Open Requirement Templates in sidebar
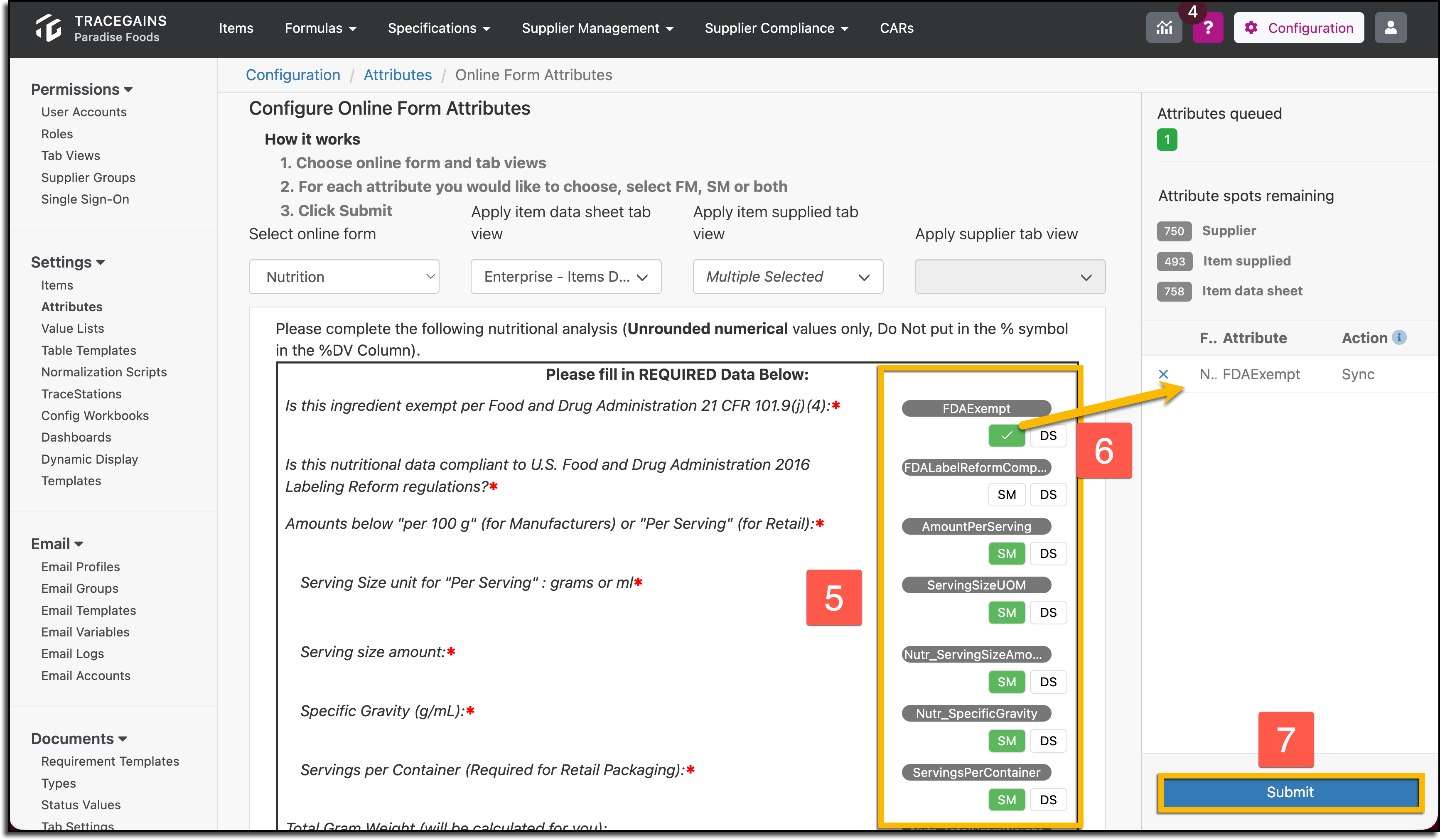Image resolution: width=1440 pixels, height=840 pixels. click(x=110, y=761)
